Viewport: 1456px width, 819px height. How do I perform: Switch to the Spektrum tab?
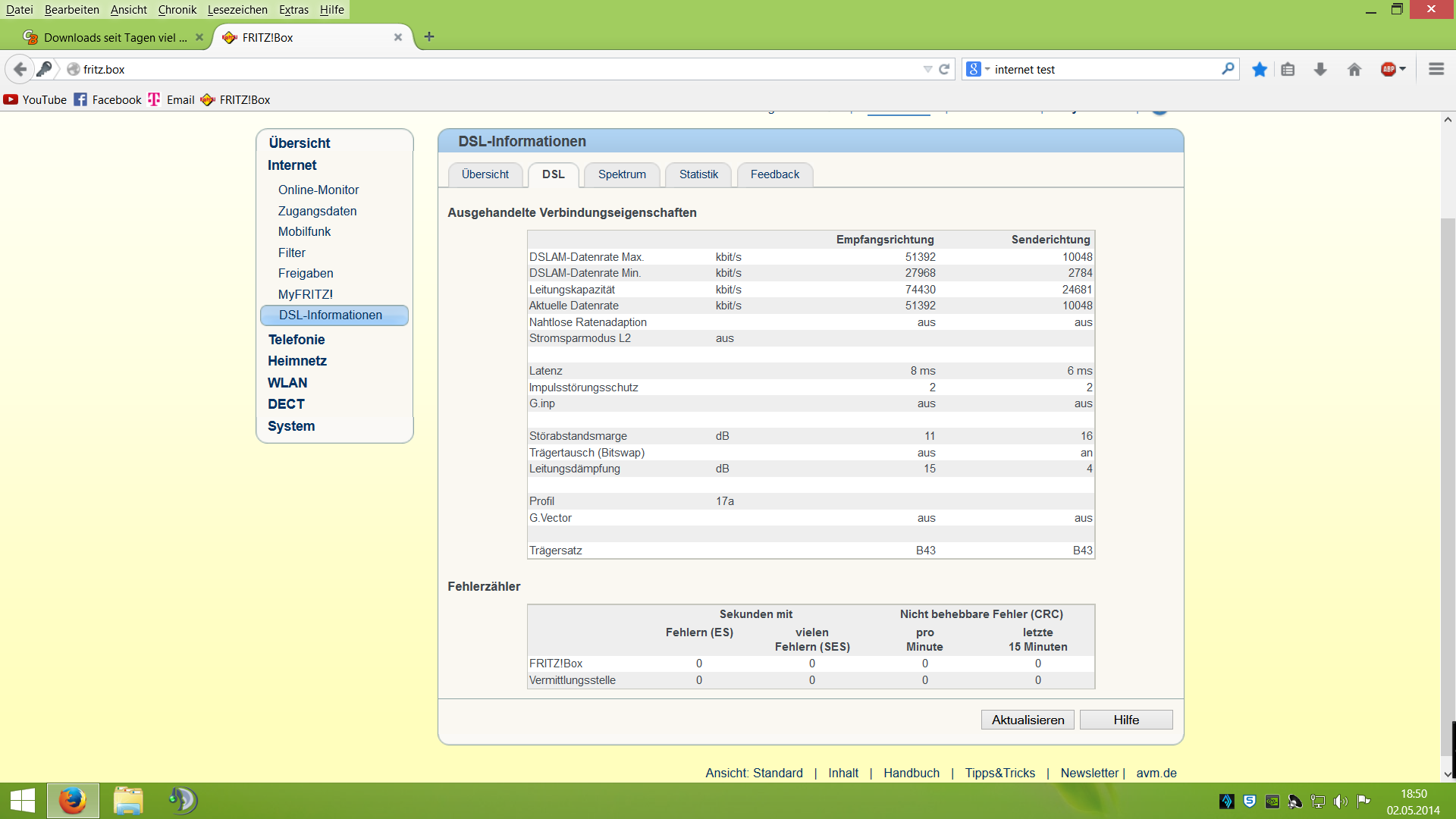(x=622, y=174)
